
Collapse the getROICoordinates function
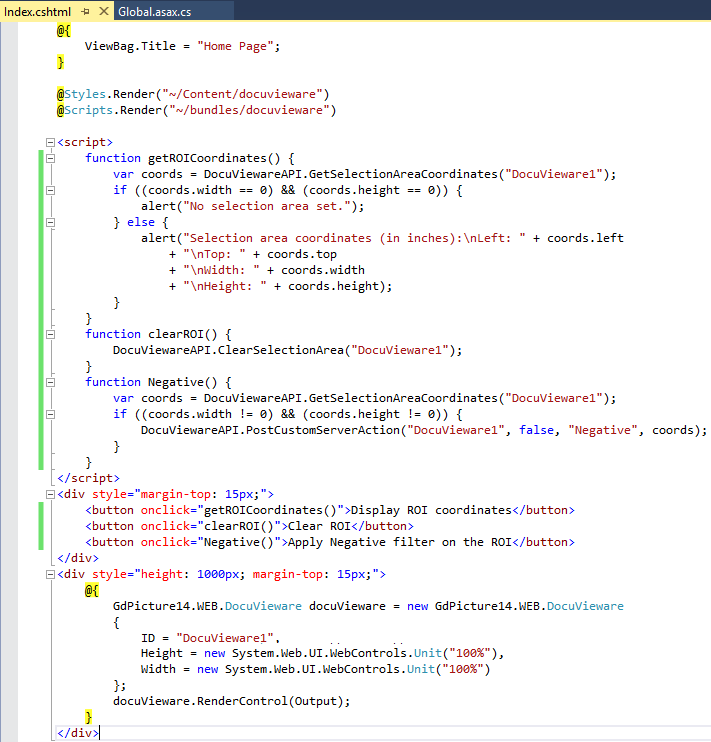coord(50,159)
